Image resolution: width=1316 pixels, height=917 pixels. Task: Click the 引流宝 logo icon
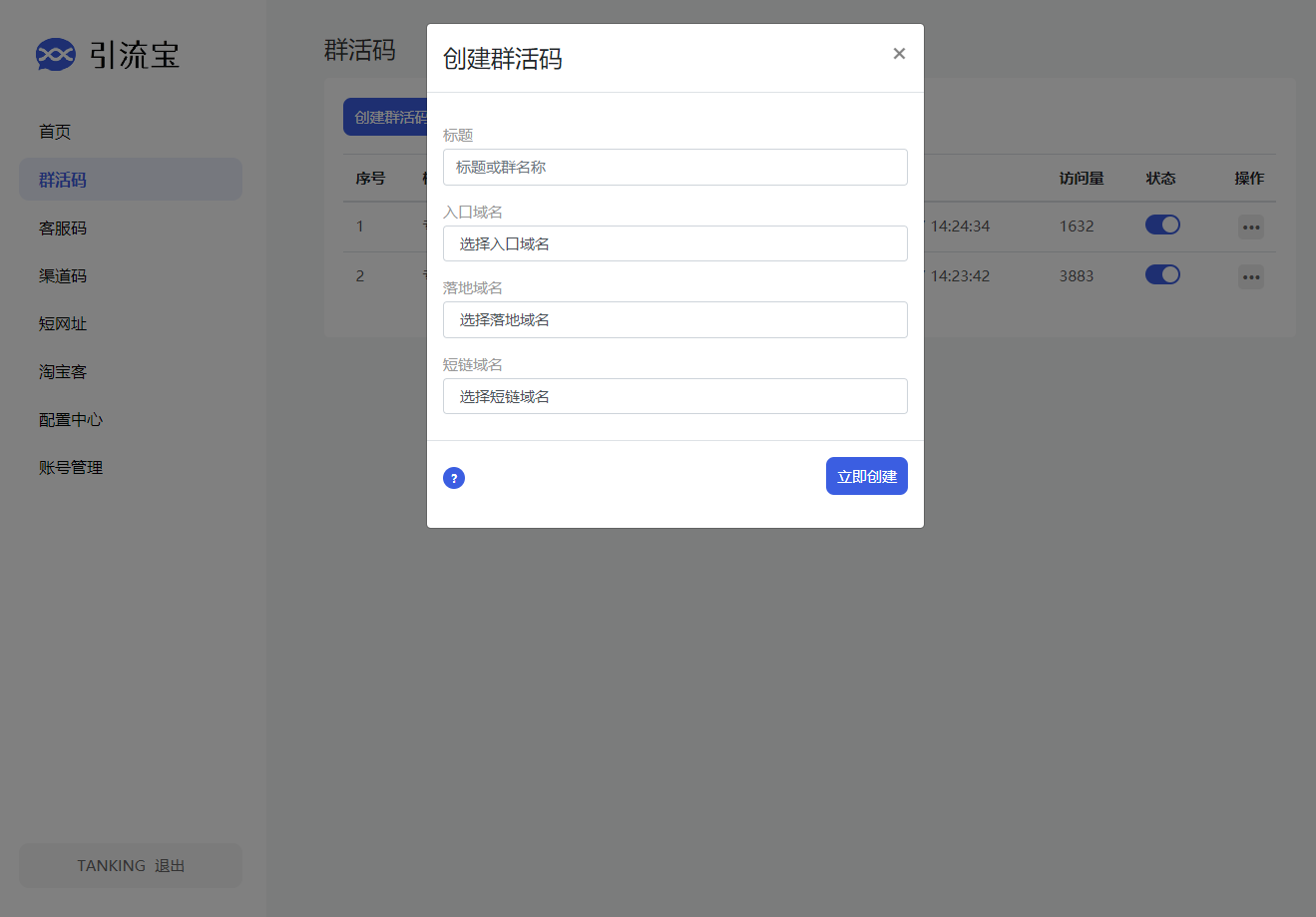[x=55, y=55]
